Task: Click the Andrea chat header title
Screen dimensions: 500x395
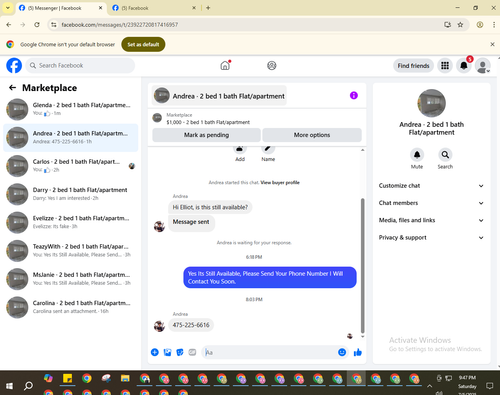Action: coord(228,96)
